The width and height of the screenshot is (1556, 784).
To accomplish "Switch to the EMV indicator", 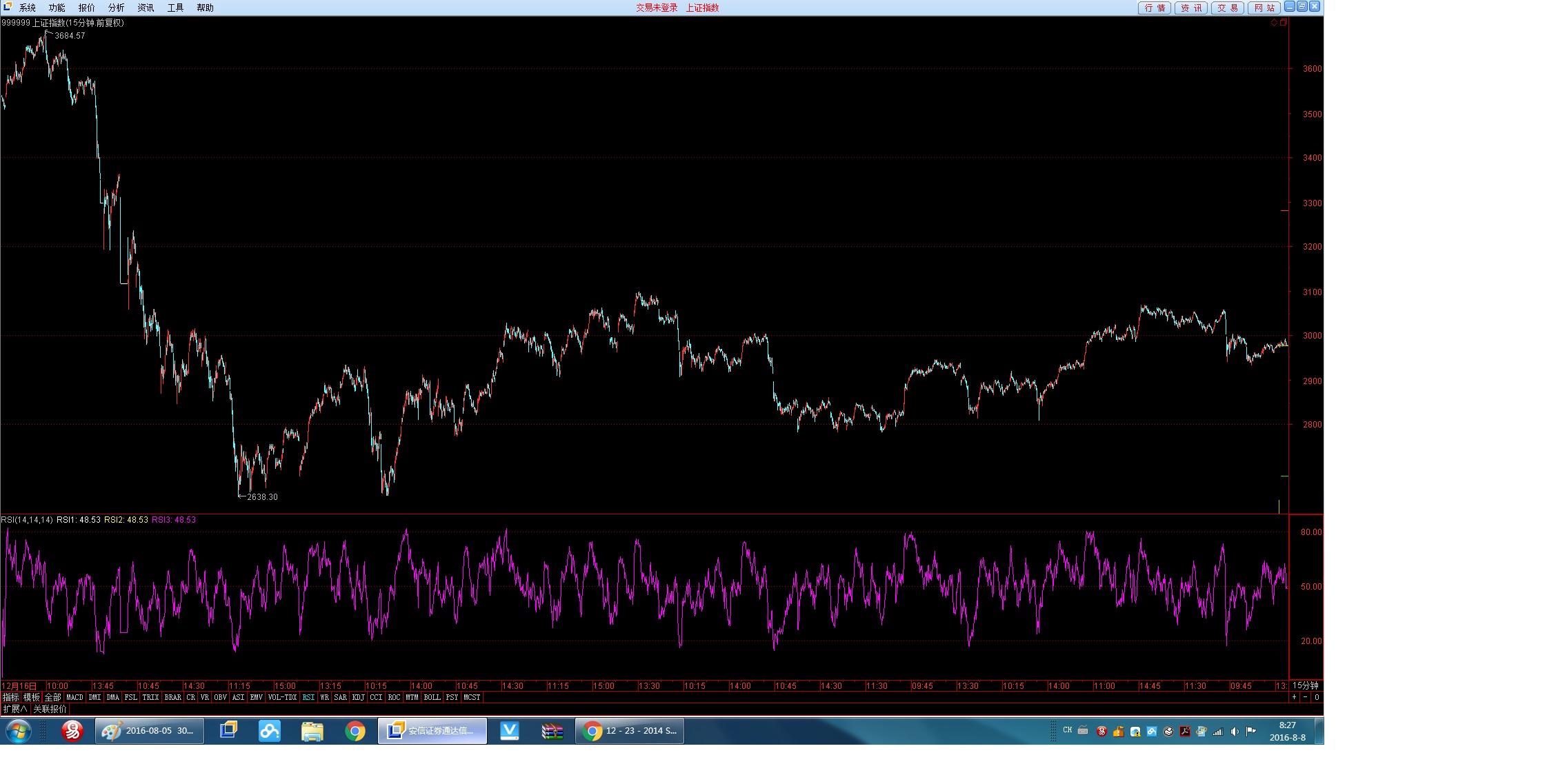I will pyautogui.click(x=257, y=698).
